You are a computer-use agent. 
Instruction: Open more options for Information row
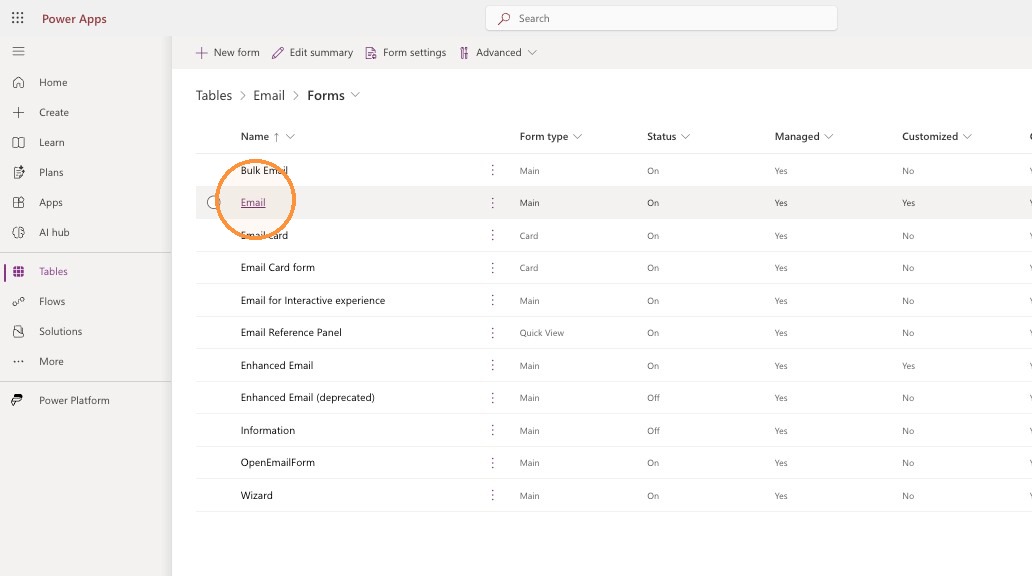pos(492,430)
